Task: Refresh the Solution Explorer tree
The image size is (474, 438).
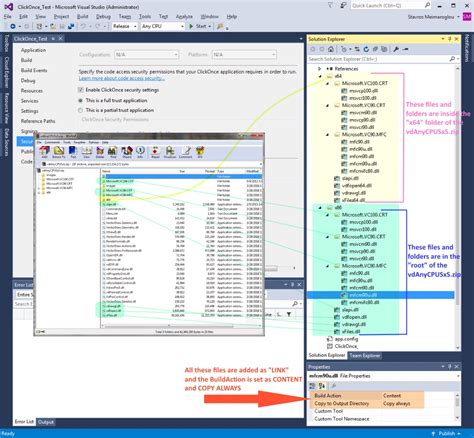Action: click(366, 49)
